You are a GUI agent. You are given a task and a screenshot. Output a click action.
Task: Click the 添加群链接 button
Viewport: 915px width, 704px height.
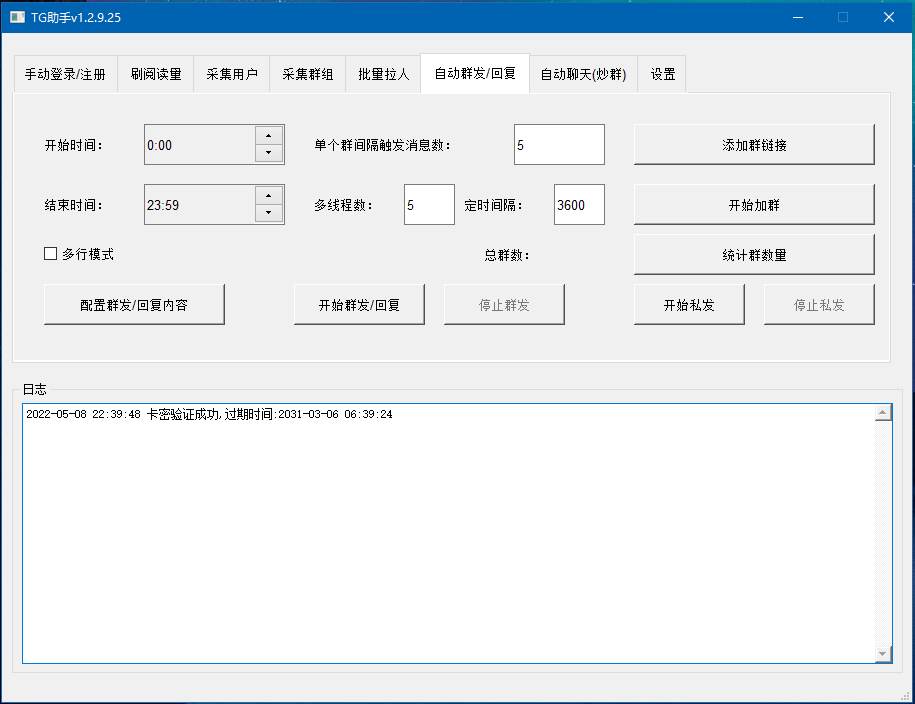pyautogui.click(x=754, y=145)
